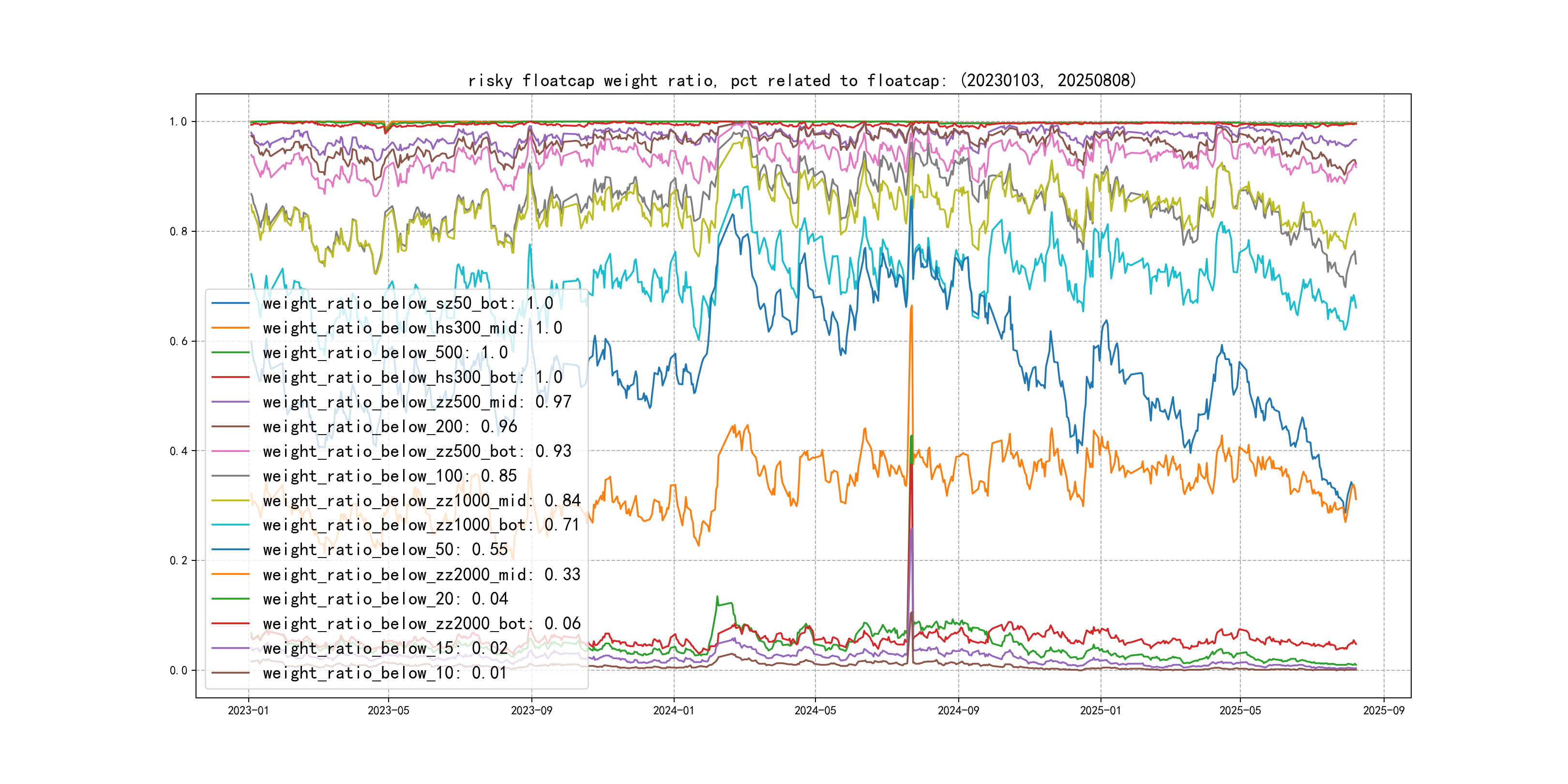The image size is (1568, 784).
Task: Click the 2025-09 x-axis tick label
Action: click(1384, 711)
